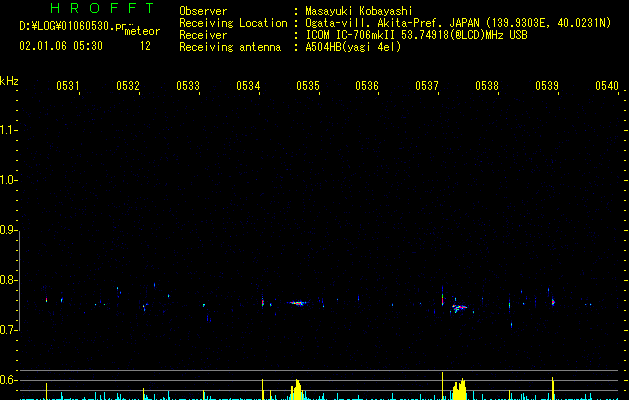Click the Observer label
Image resolution: width=629 pixels, height=400 pixels.
pyautogui.click(x=203, y=11)
